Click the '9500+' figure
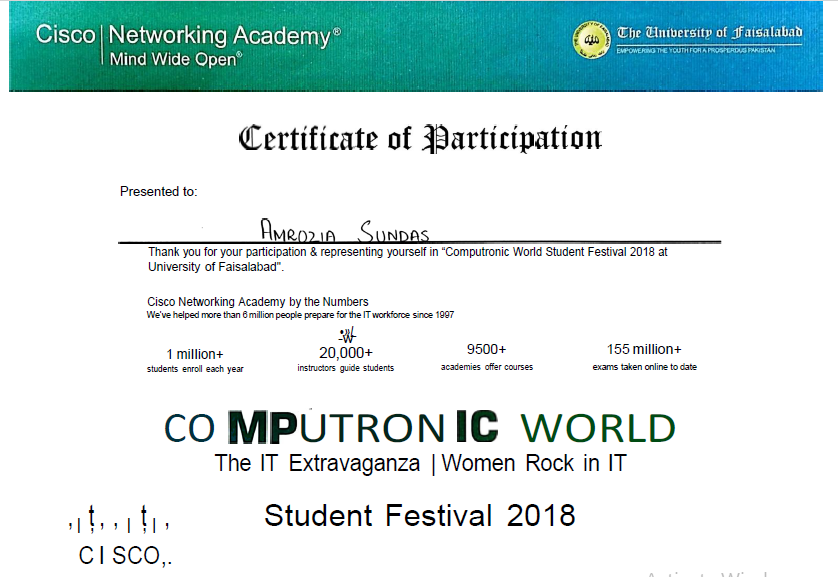Screen dimensions: 838x577 [486, 349]
